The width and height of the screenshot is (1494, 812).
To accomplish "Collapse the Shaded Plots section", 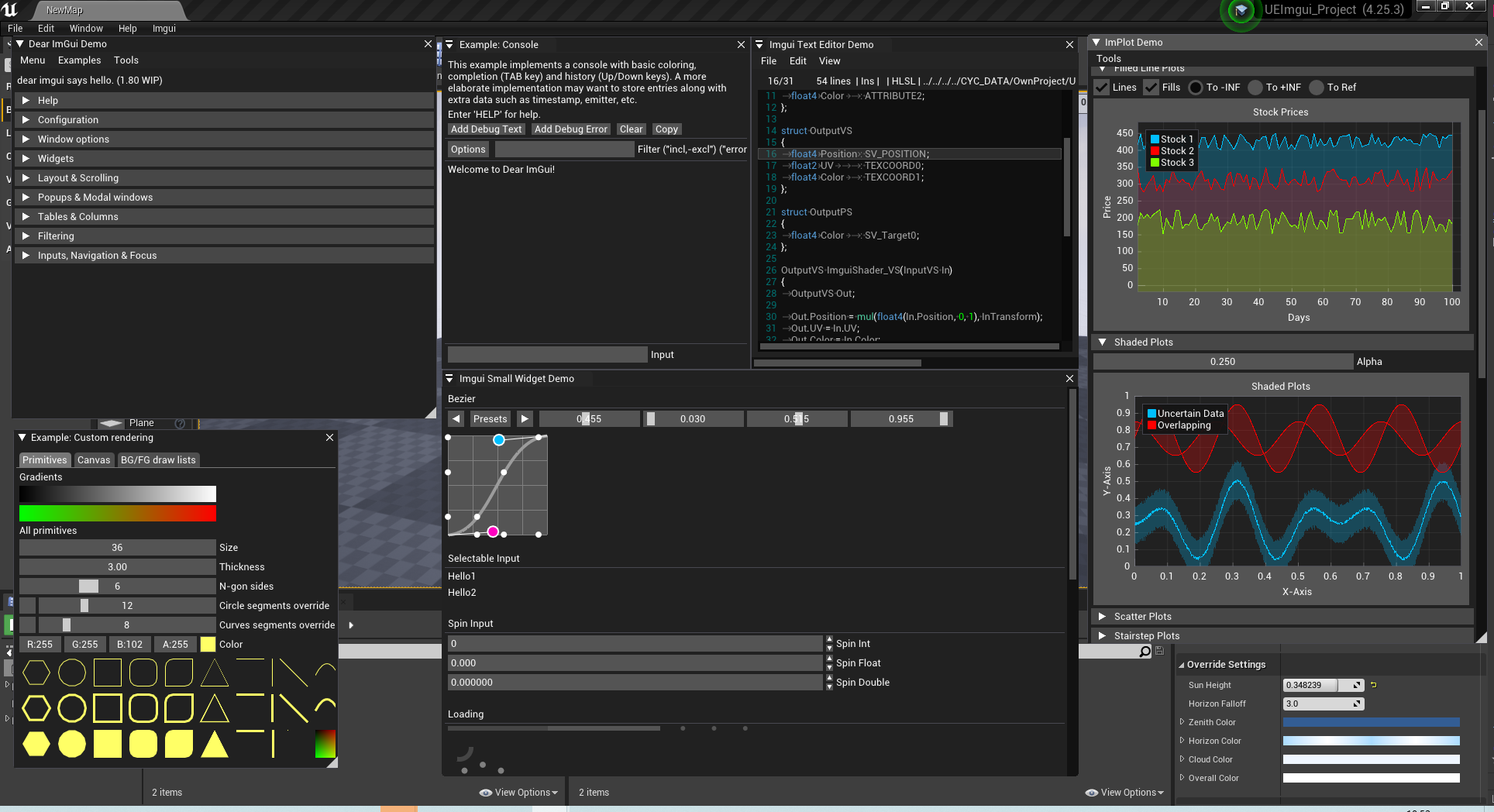I will 1282,342.
